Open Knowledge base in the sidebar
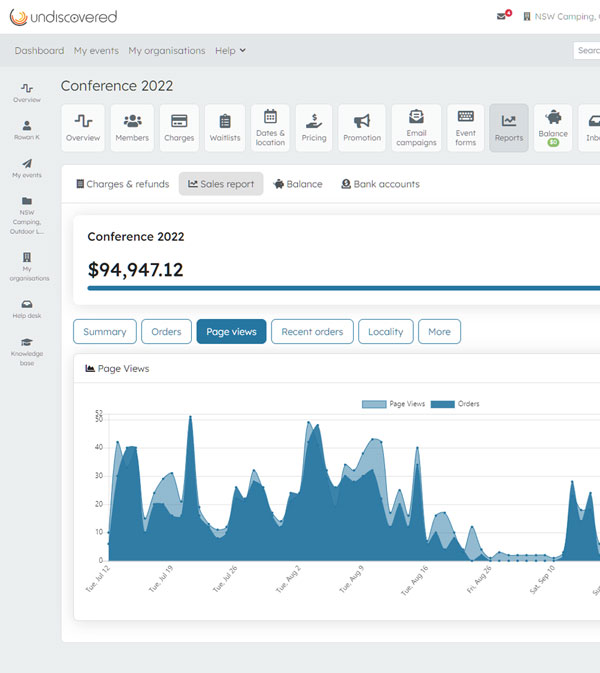This screenshot has height=673, width=600. pyautogui.click(x=27, y=352)
